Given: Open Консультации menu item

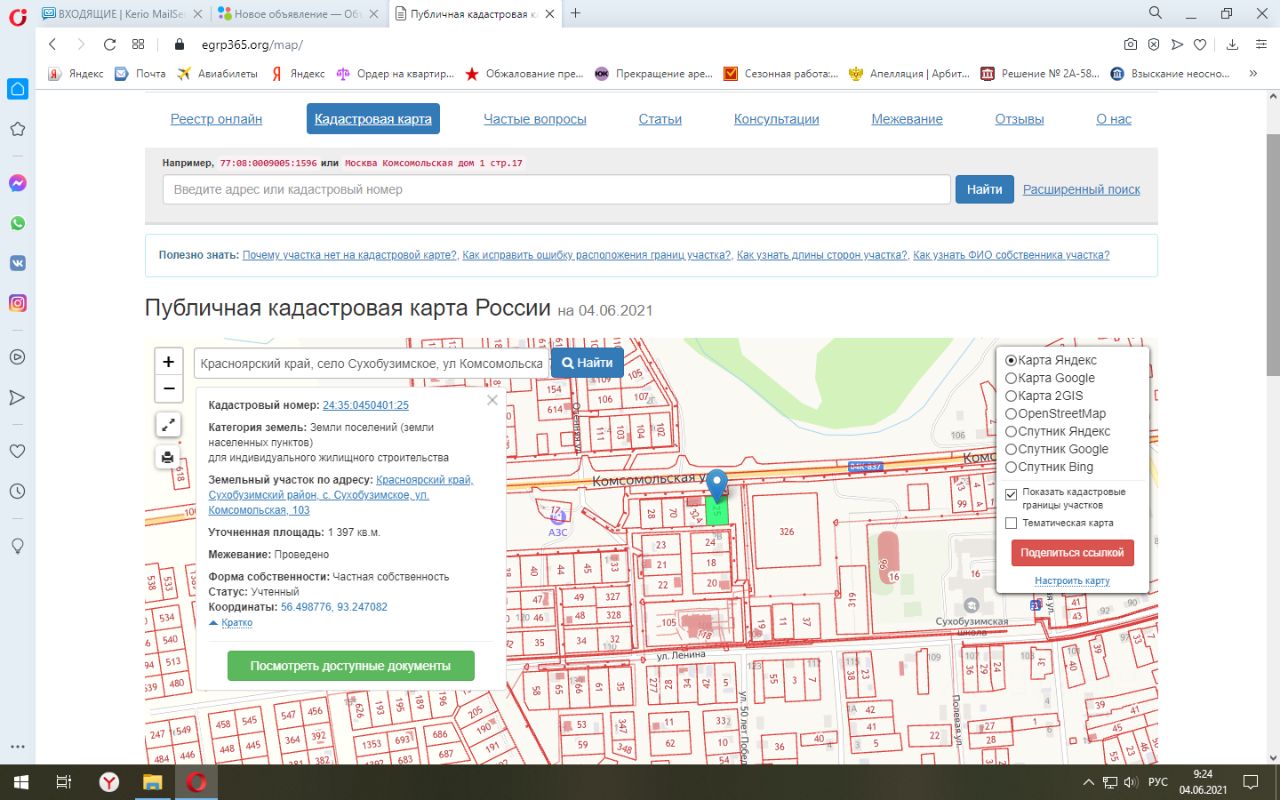Looking at the screenshot, I should (x=776, y=119).
